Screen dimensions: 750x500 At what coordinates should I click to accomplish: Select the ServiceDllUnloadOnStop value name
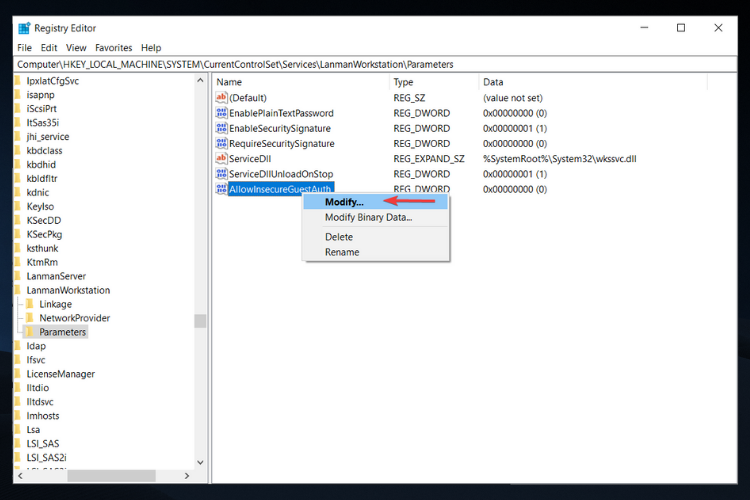(x=281, y=174)
